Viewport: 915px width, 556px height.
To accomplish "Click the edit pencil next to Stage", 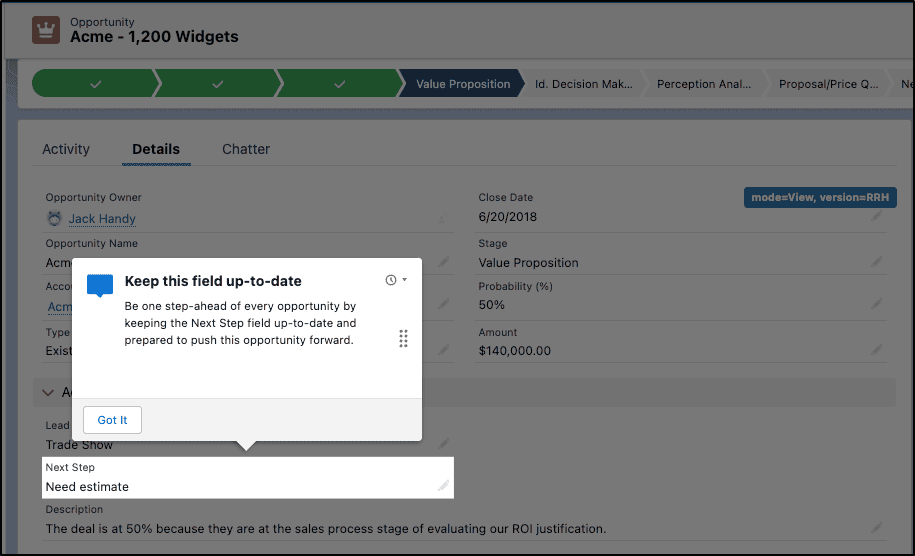I will pos(876,262).
